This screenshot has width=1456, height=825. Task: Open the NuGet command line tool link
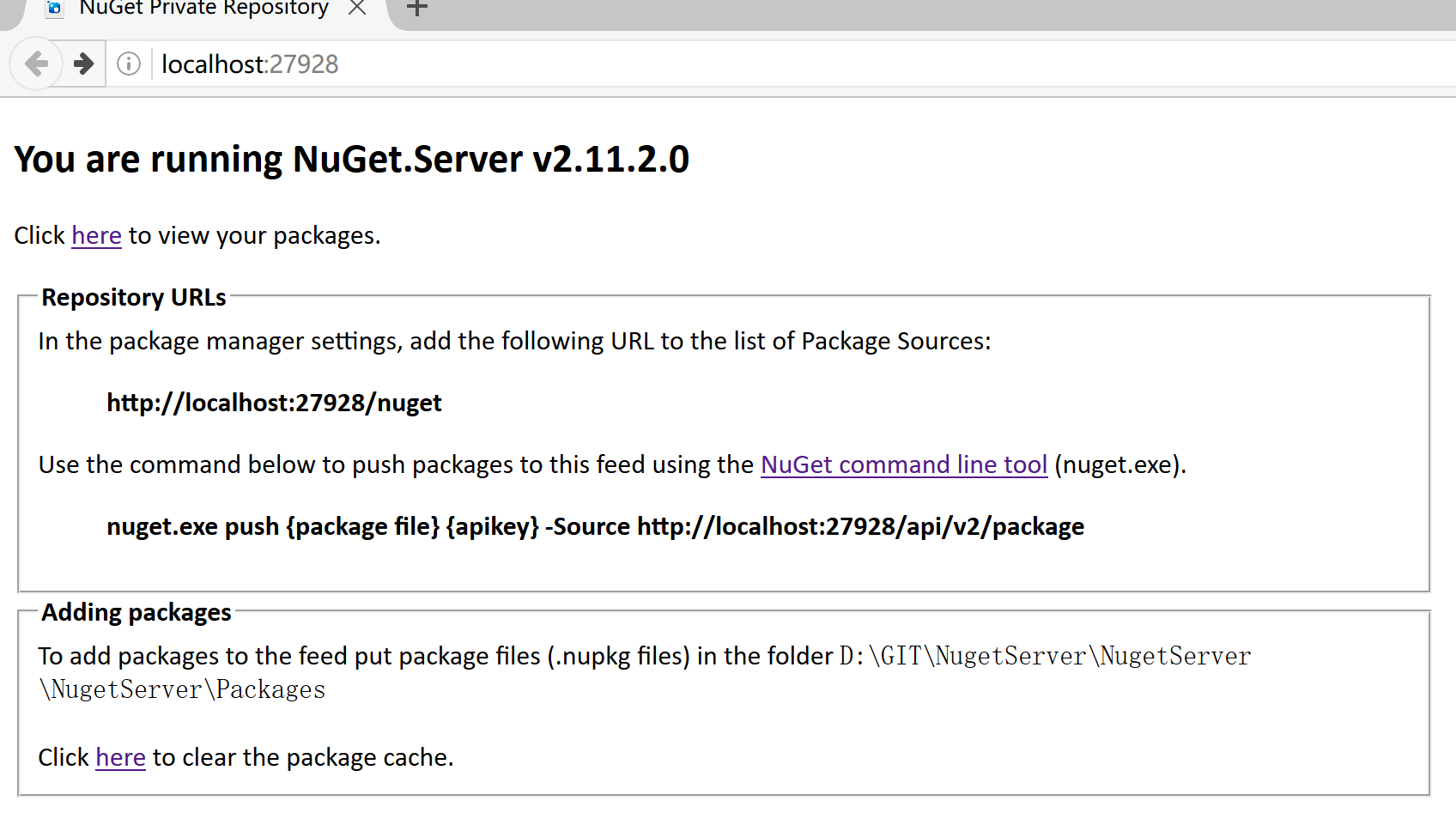click(904, 464)
